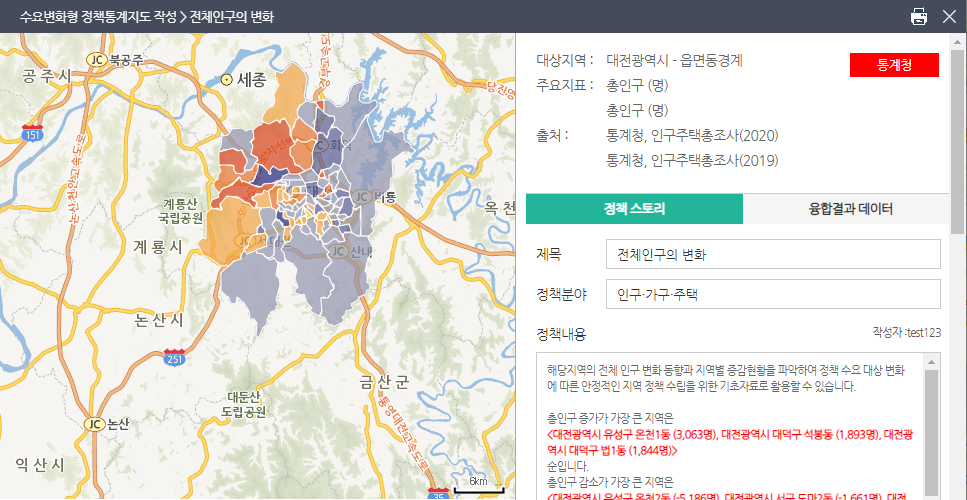Image resolution: width=967 pixels, height=500 pixels.
Task: Click the orange northern region near 세종
Action: click(x=286, y=97)
